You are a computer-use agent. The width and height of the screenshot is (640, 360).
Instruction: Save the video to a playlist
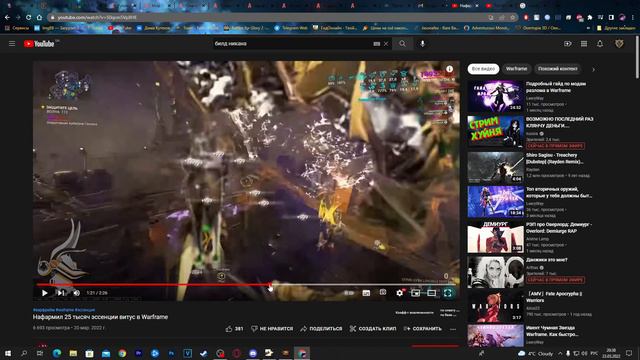422,329
